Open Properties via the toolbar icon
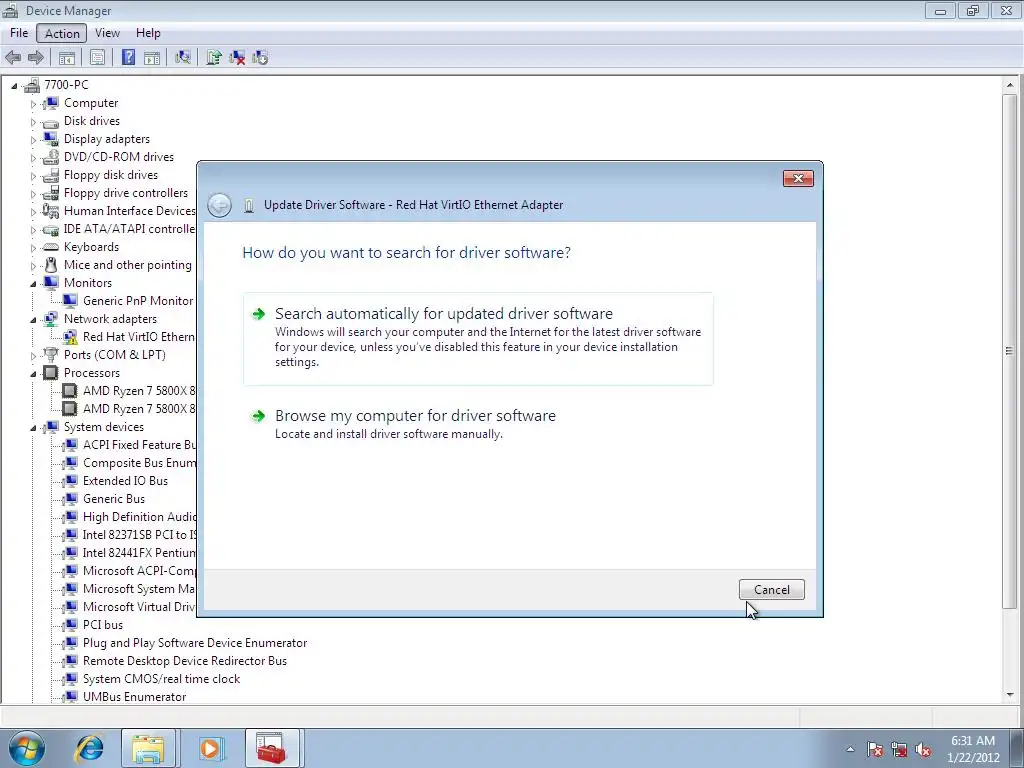The image size is (1024, 768). click(97, 57)
